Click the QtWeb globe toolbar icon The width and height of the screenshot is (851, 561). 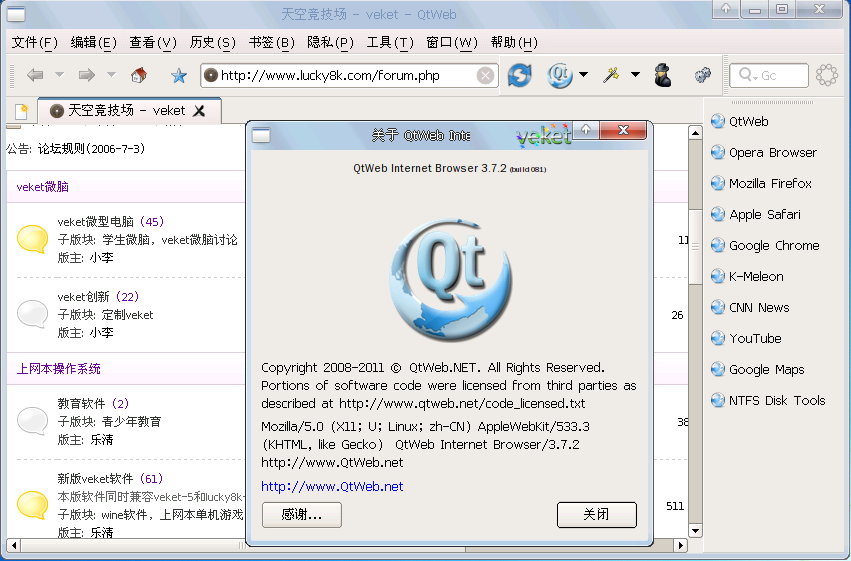560,75
